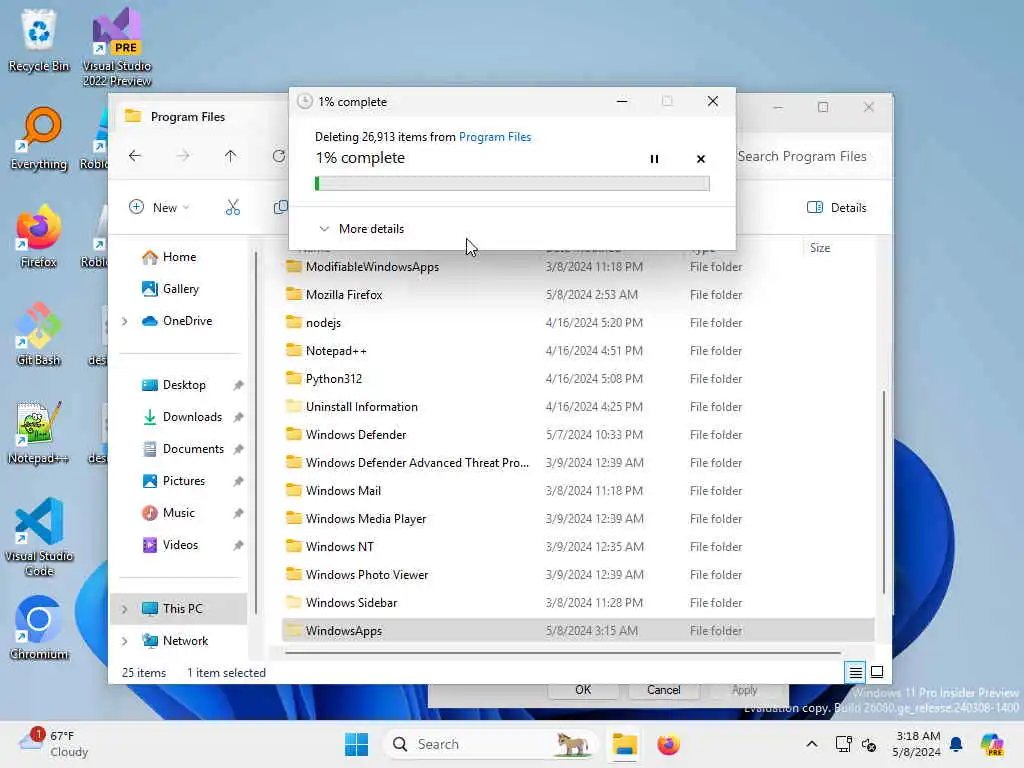
Task: Open the Git Bash desktop shortcut
Action: (39, 334)
